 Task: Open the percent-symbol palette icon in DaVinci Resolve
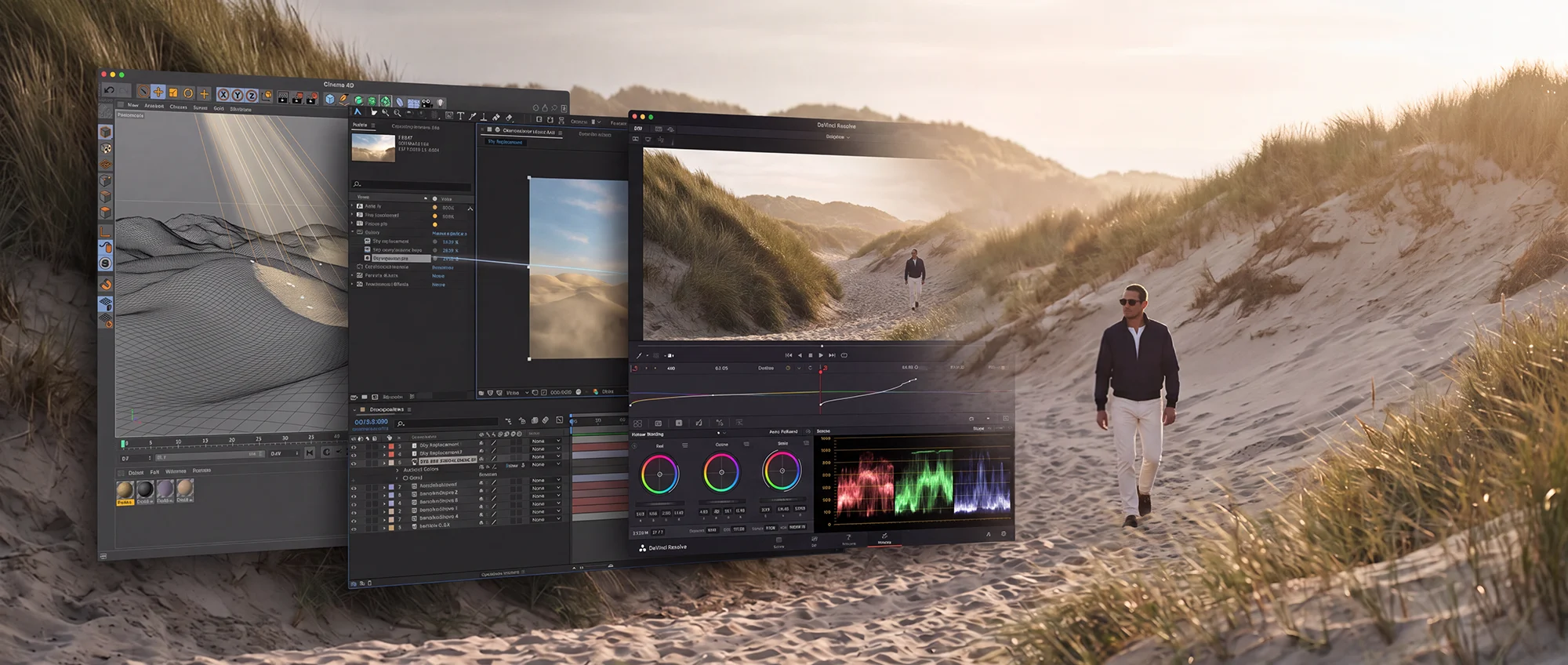[x=719, y=422]
